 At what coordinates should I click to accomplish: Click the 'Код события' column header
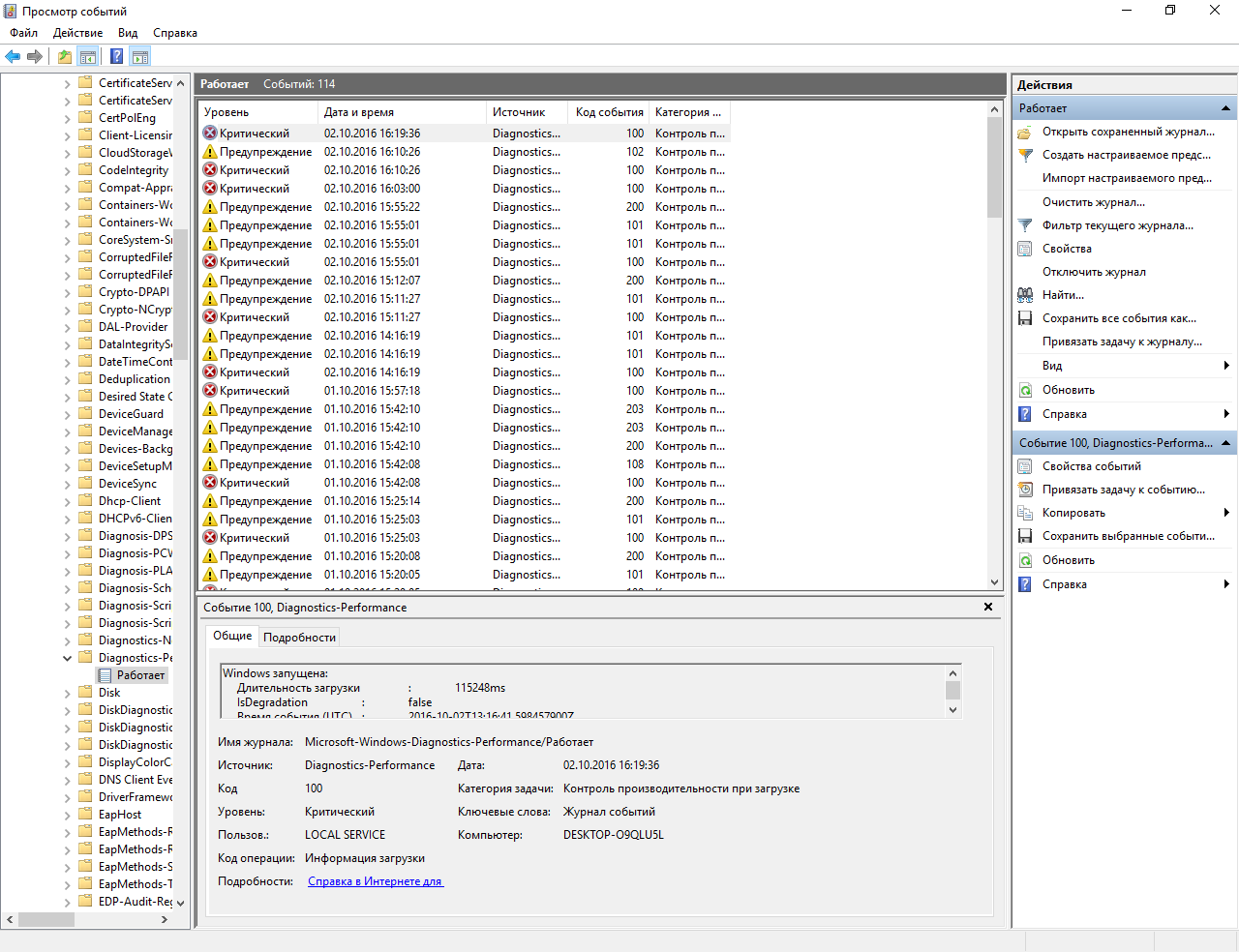609,112
